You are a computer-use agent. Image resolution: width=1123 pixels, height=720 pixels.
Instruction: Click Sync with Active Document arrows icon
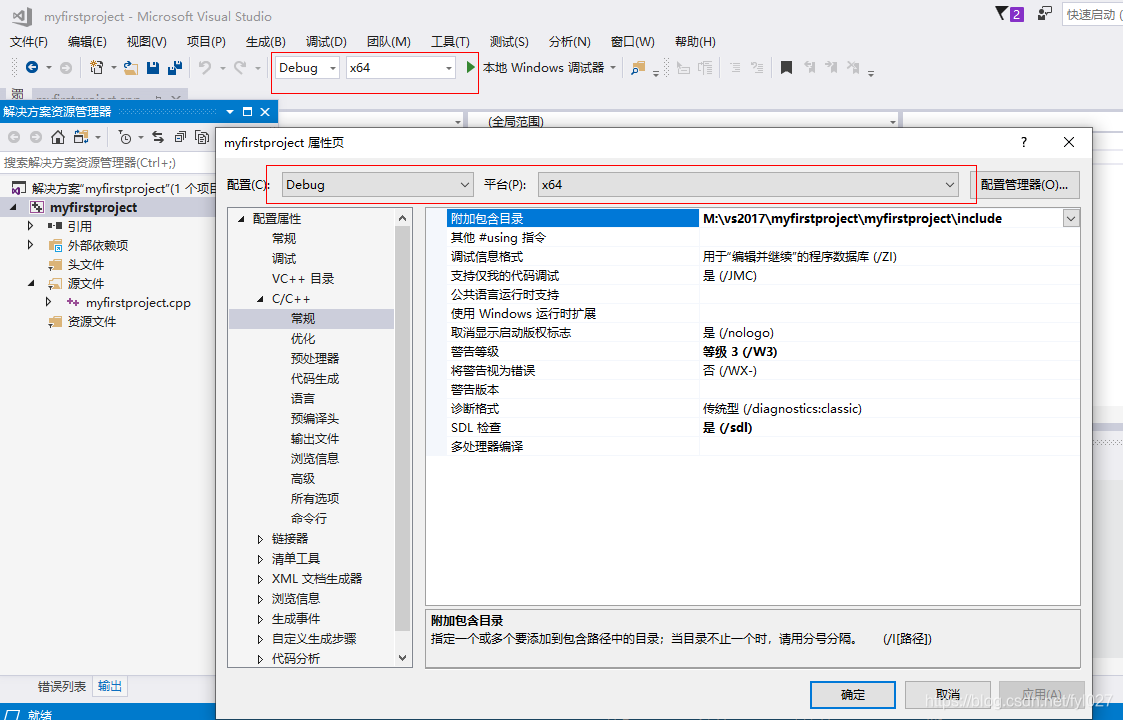(158, 137)
